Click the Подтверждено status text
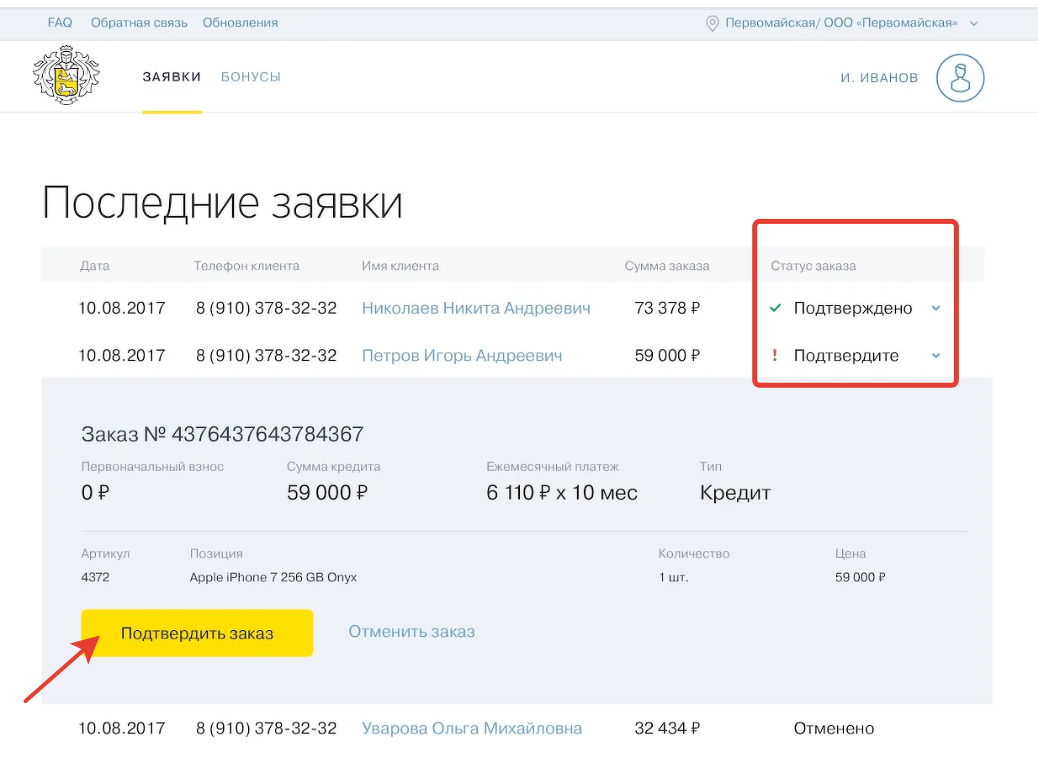The width and height of the screenshot is (1038, 766). (853, 308)
